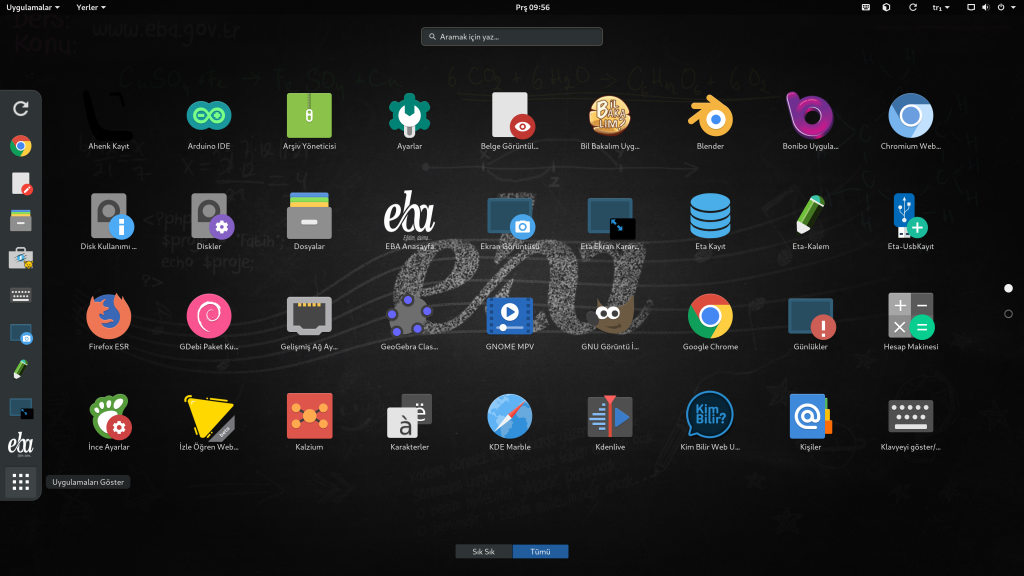
Task: Launch the Eta Kayıt database app
Action: point(710,222)
